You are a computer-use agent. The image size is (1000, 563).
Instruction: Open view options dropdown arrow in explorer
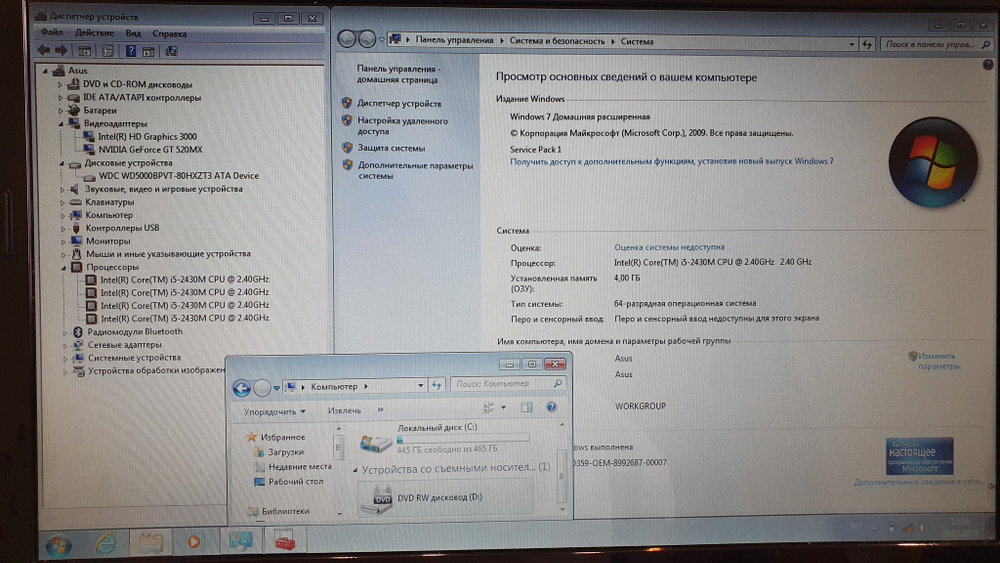pyautogui.click(x=503, y=407)
